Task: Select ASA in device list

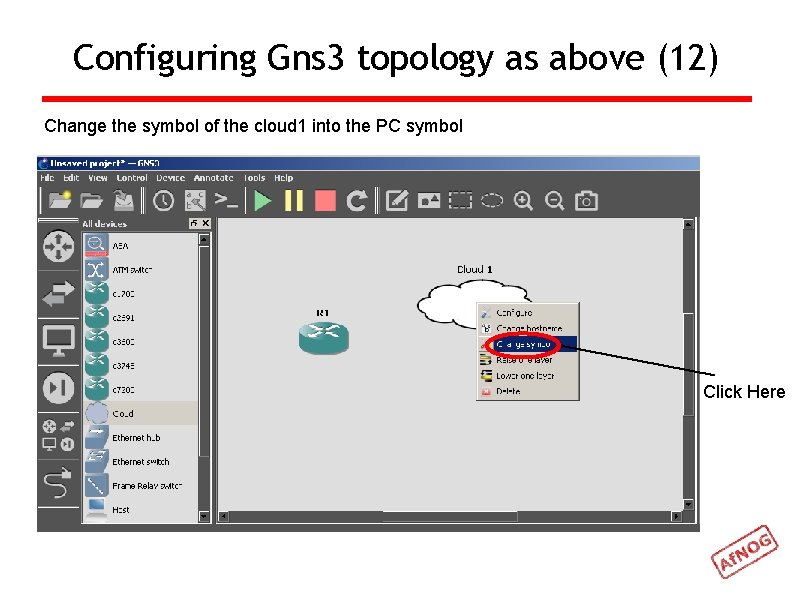Action: point(140,246)
